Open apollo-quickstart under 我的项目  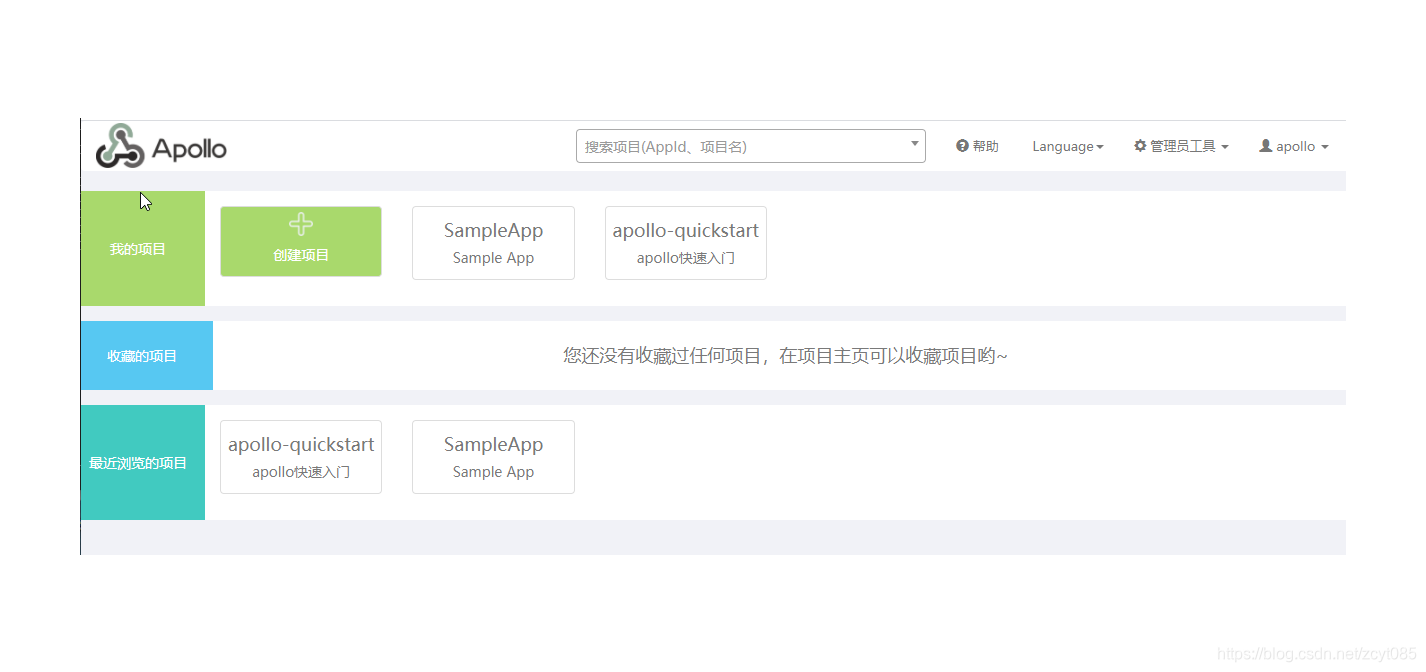(x=686, y=243)
